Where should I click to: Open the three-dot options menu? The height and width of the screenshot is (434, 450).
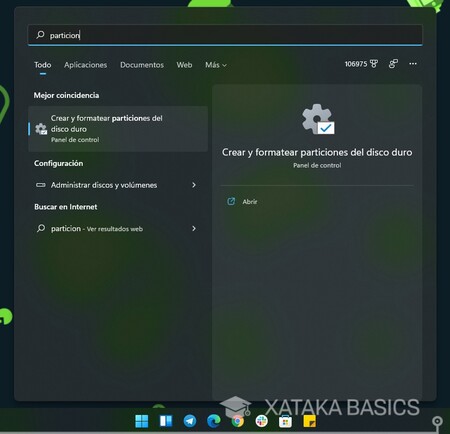click(413, 64)
